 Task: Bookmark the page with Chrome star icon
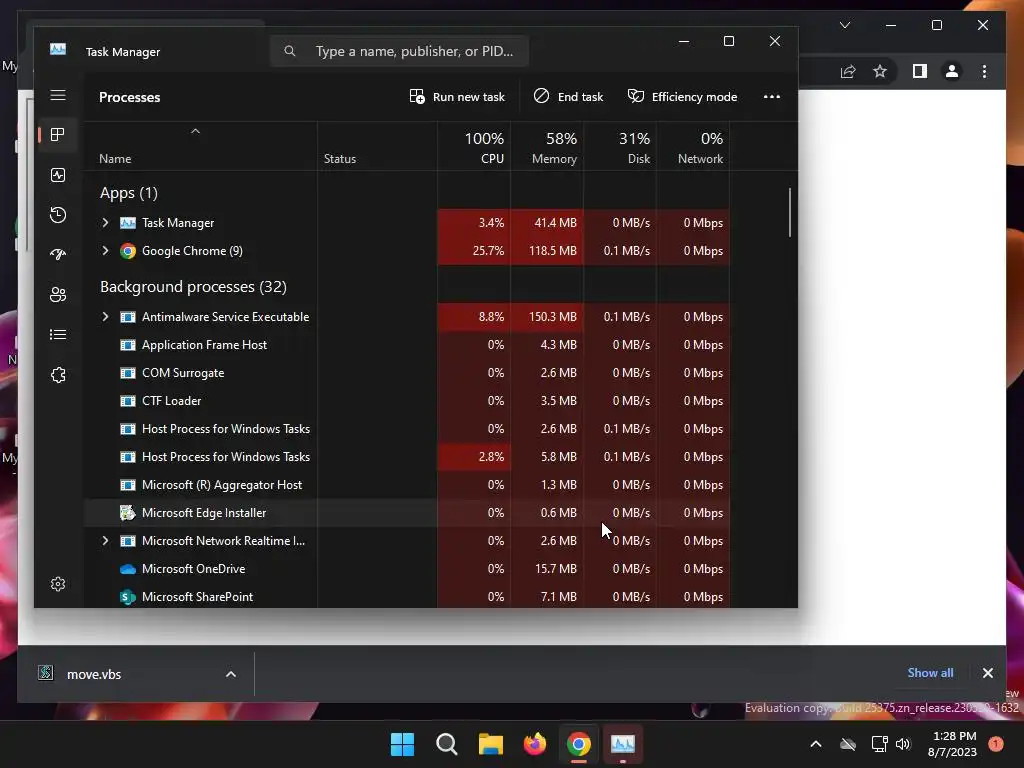880,71
